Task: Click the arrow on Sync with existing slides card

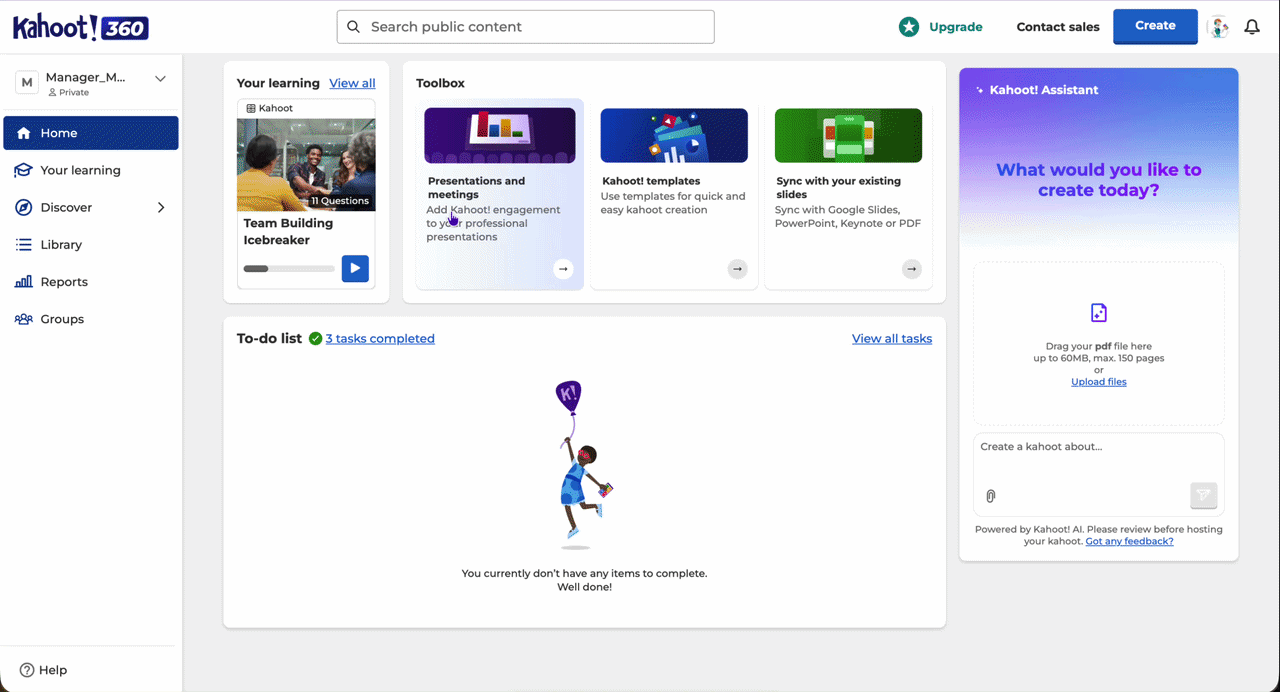Action: coord(911,269)
